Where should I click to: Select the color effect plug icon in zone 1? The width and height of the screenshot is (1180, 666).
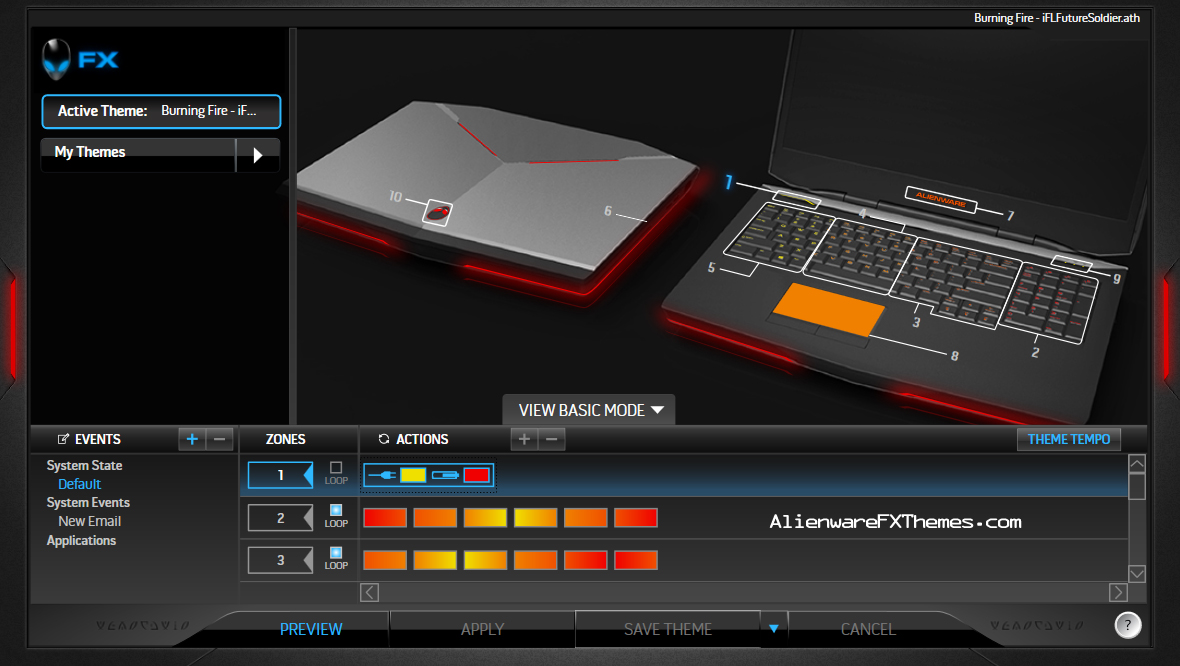coord(382,475)
